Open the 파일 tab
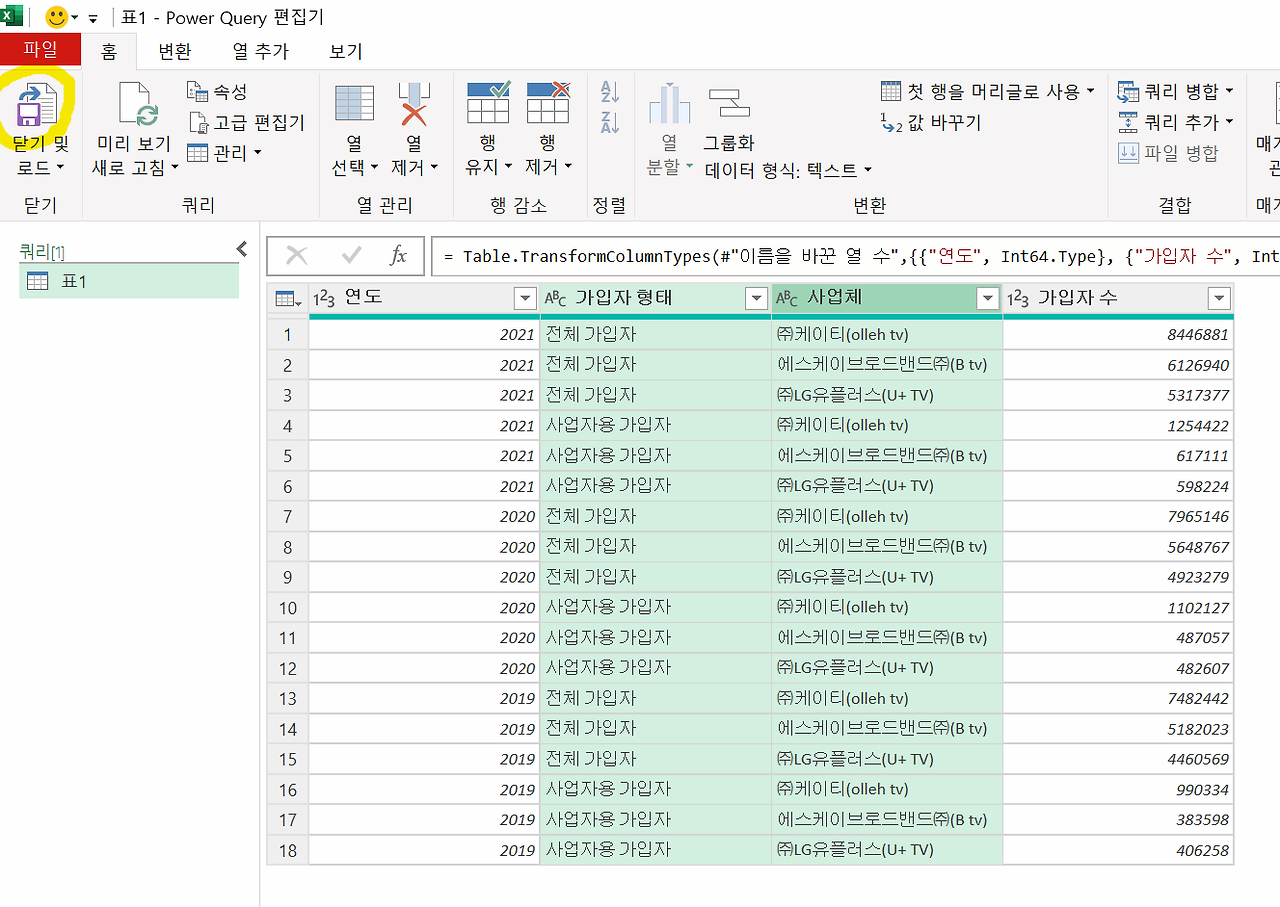Image resolution: width=1280 pixels, height=907 pixels. (x=41, y=50)
